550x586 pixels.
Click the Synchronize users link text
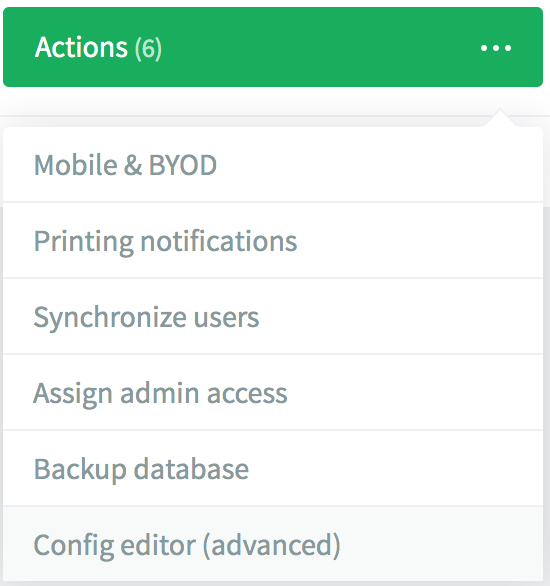coord(146,317)
